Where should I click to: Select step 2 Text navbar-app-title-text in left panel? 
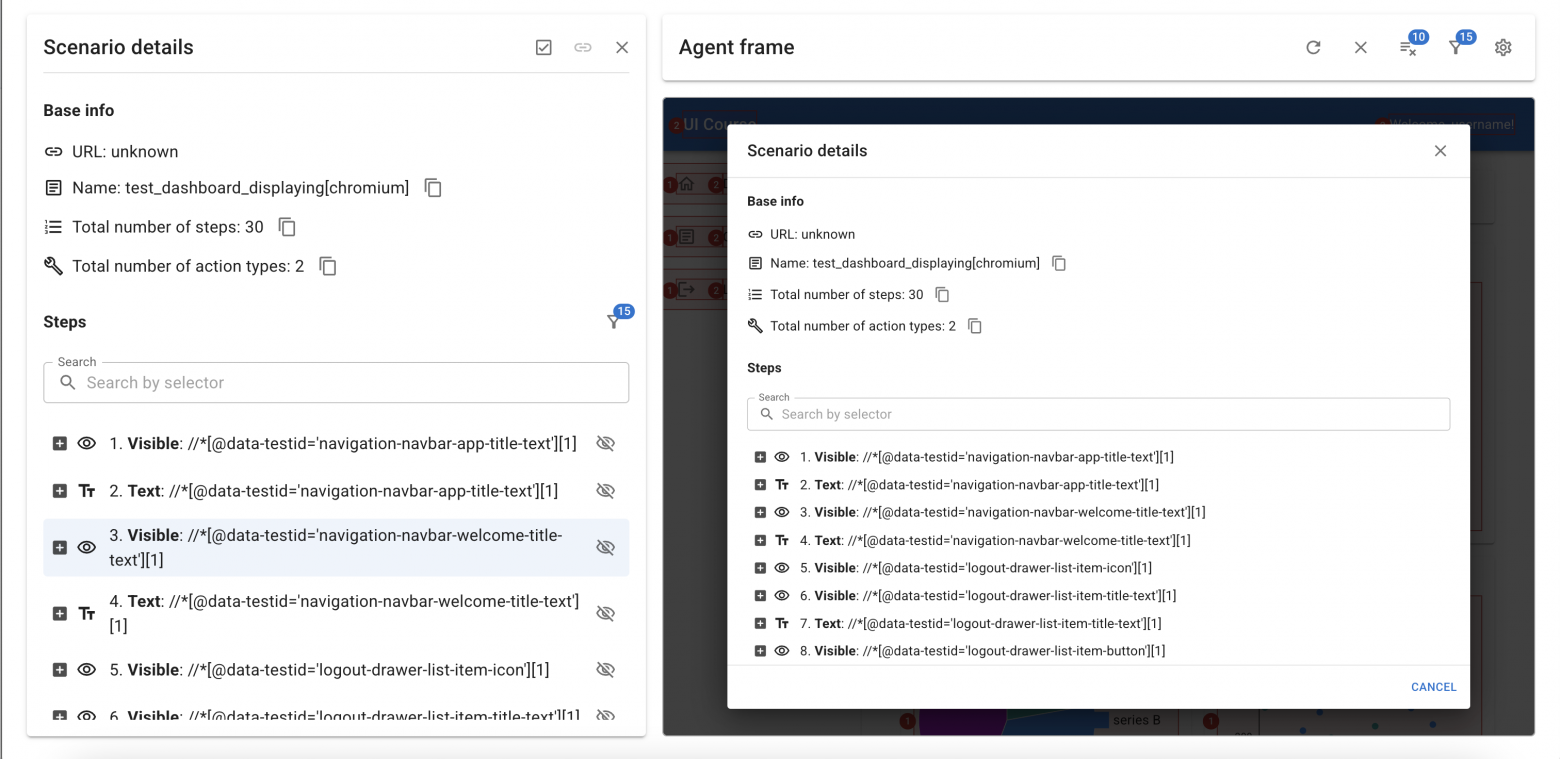pos(332,491)
